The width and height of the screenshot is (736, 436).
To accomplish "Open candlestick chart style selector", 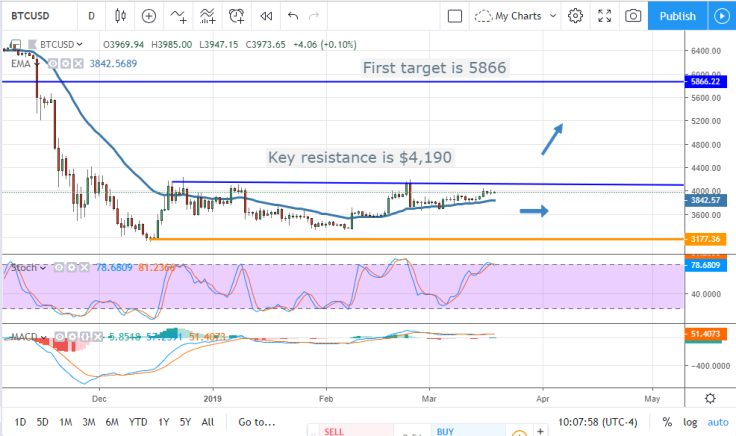I will point(120,16).
